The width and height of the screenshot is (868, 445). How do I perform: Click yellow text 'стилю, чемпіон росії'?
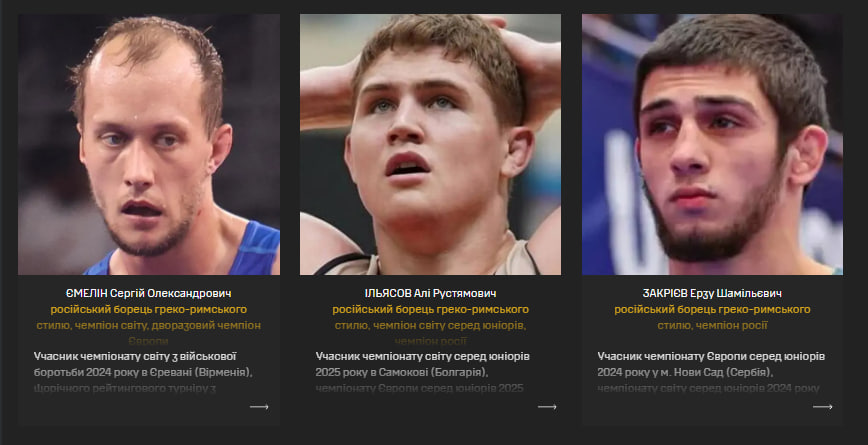click(712, 325)
